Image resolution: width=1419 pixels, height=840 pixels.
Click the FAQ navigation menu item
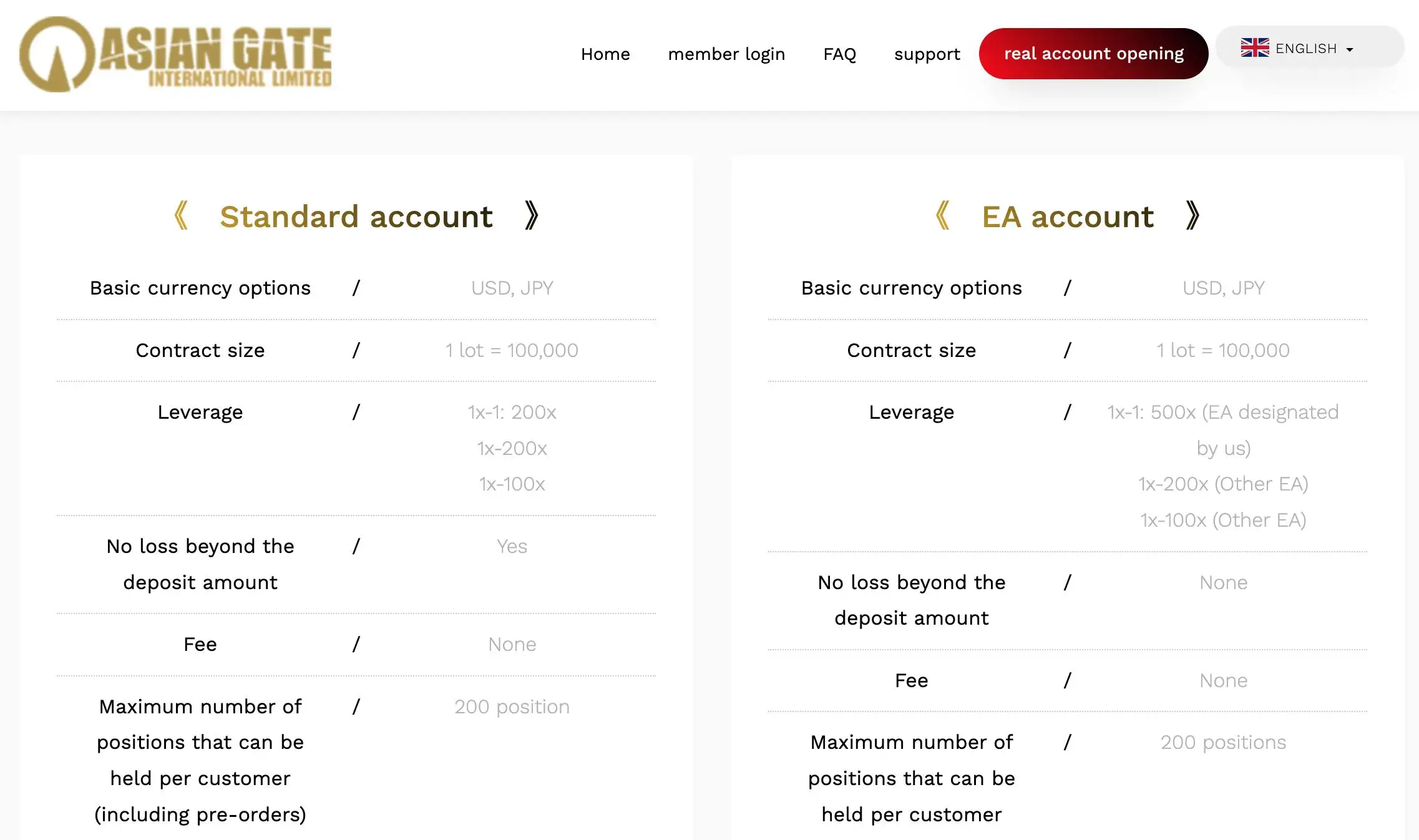click(839, 52)
